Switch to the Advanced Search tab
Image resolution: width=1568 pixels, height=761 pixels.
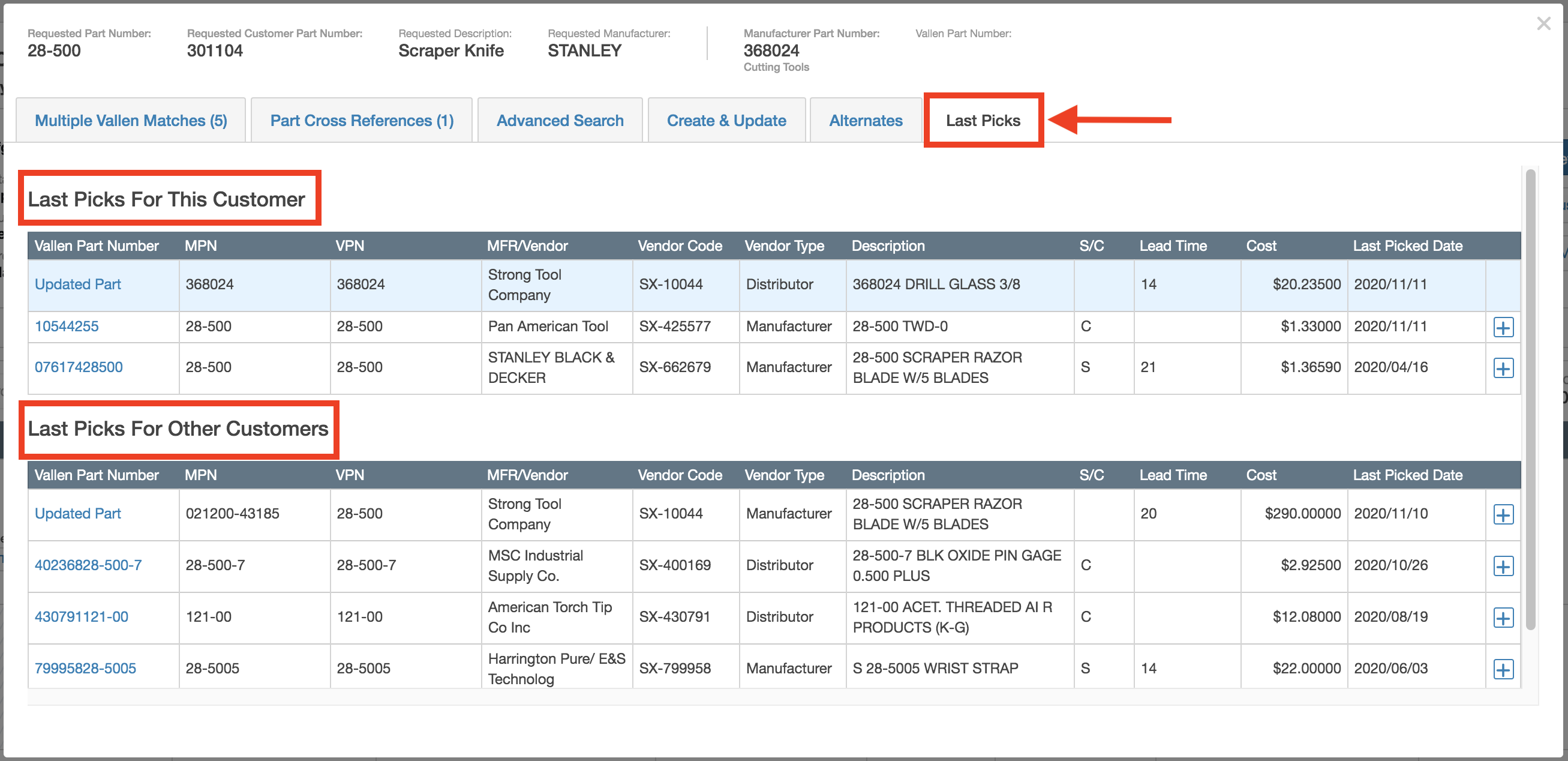(x=560, y=120)
